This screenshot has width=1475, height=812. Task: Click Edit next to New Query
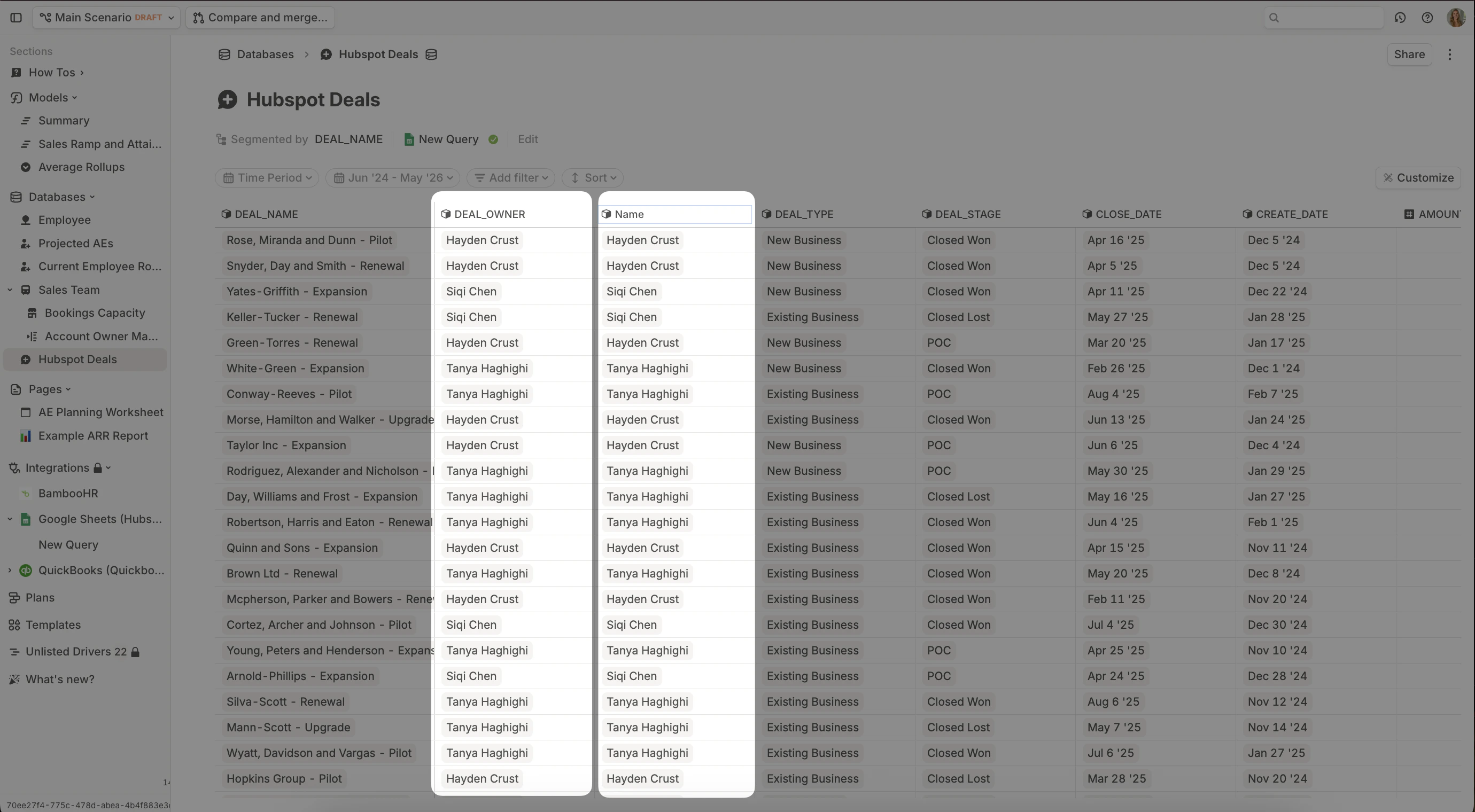point(527,139)
